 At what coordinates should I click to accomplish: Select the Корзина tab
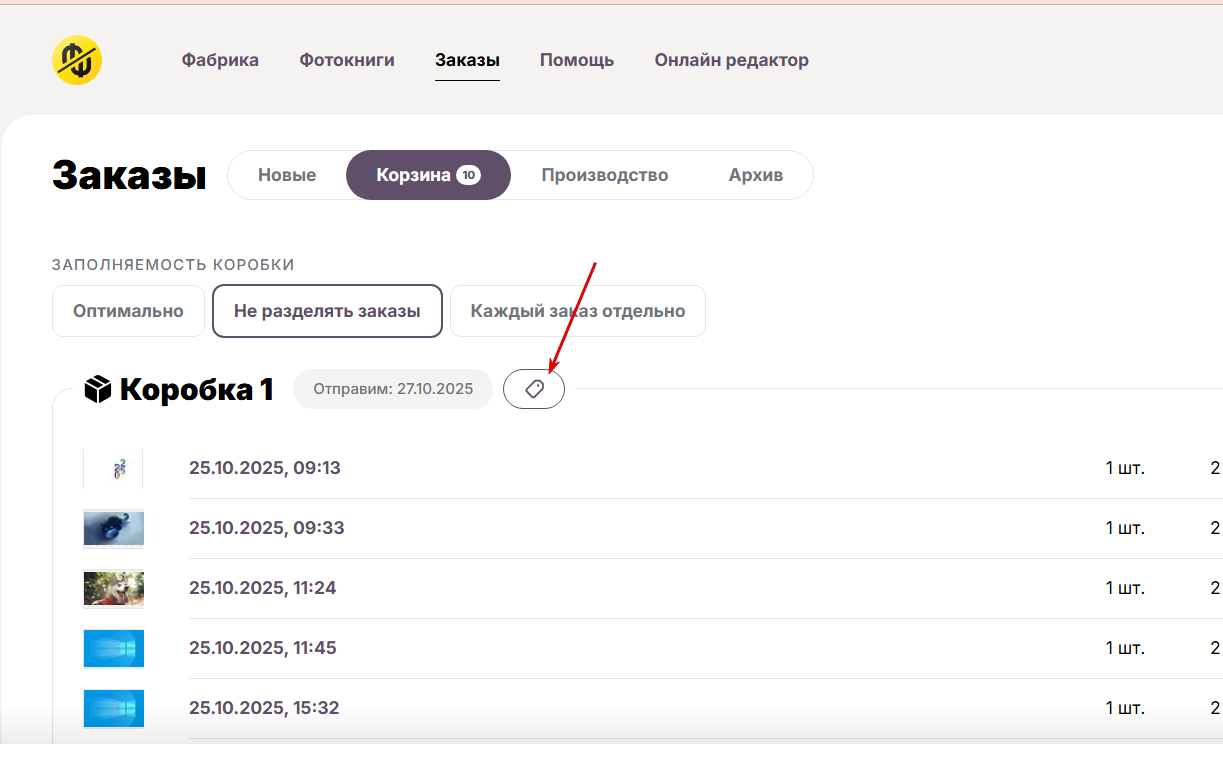pyautogui.click(x=428, y=175)
